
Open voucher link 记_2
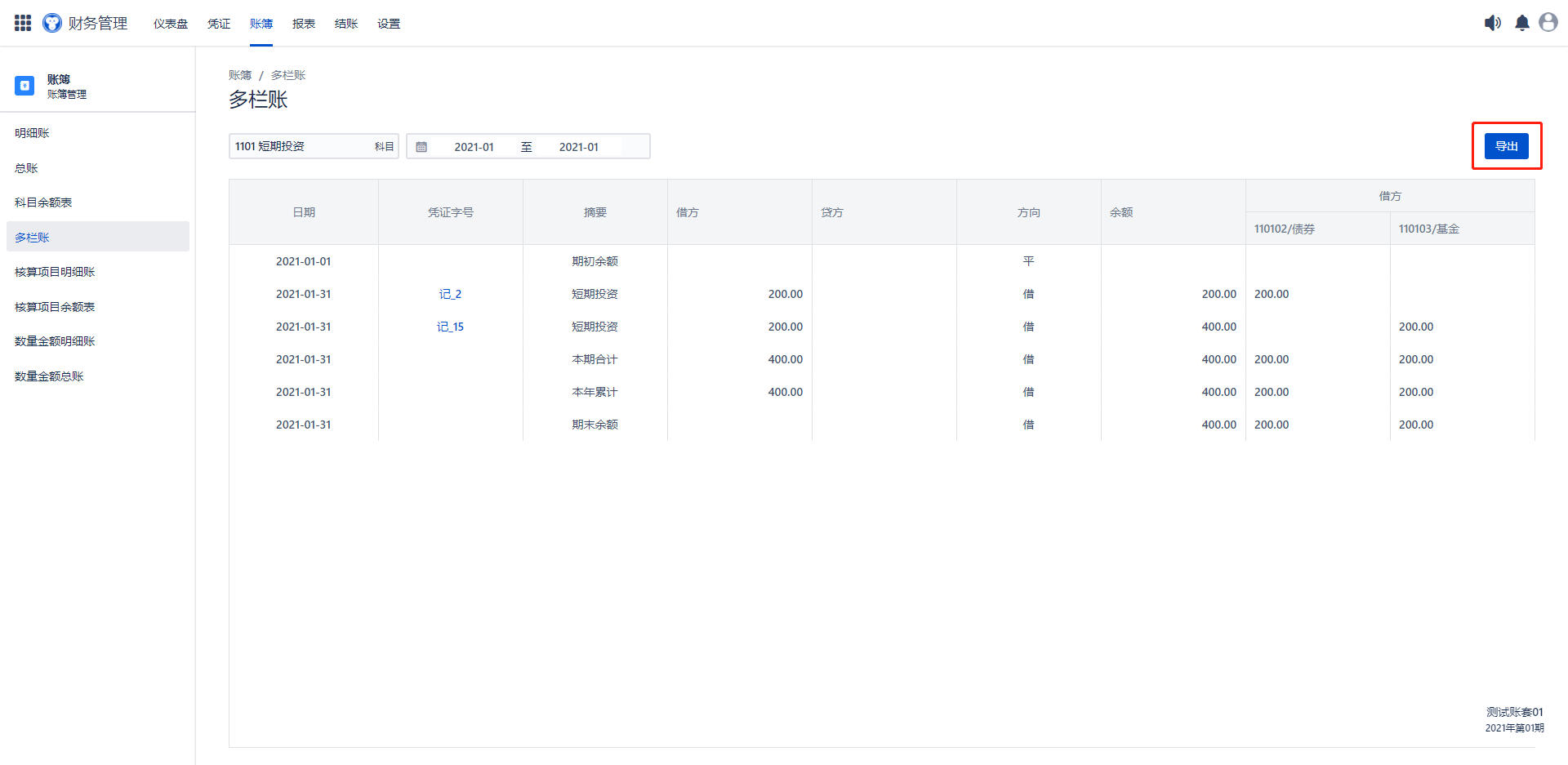point(450,294)
